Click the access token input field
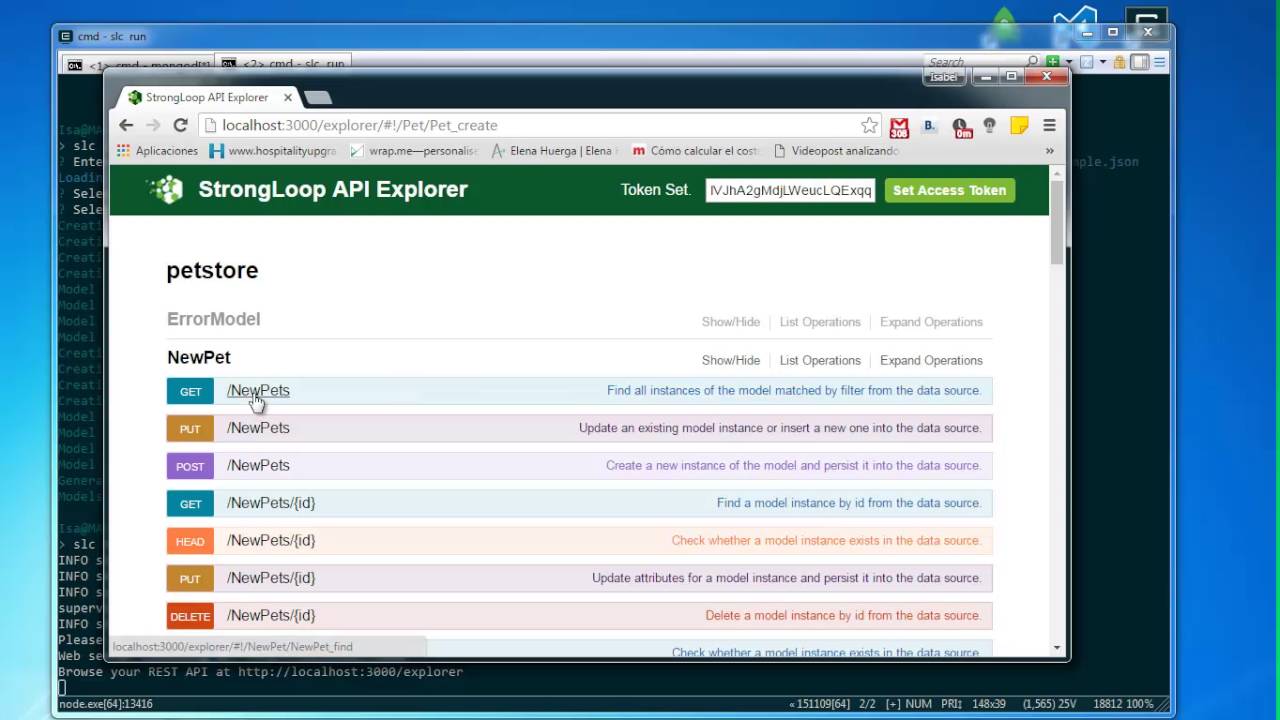 [x=790, y=190]
